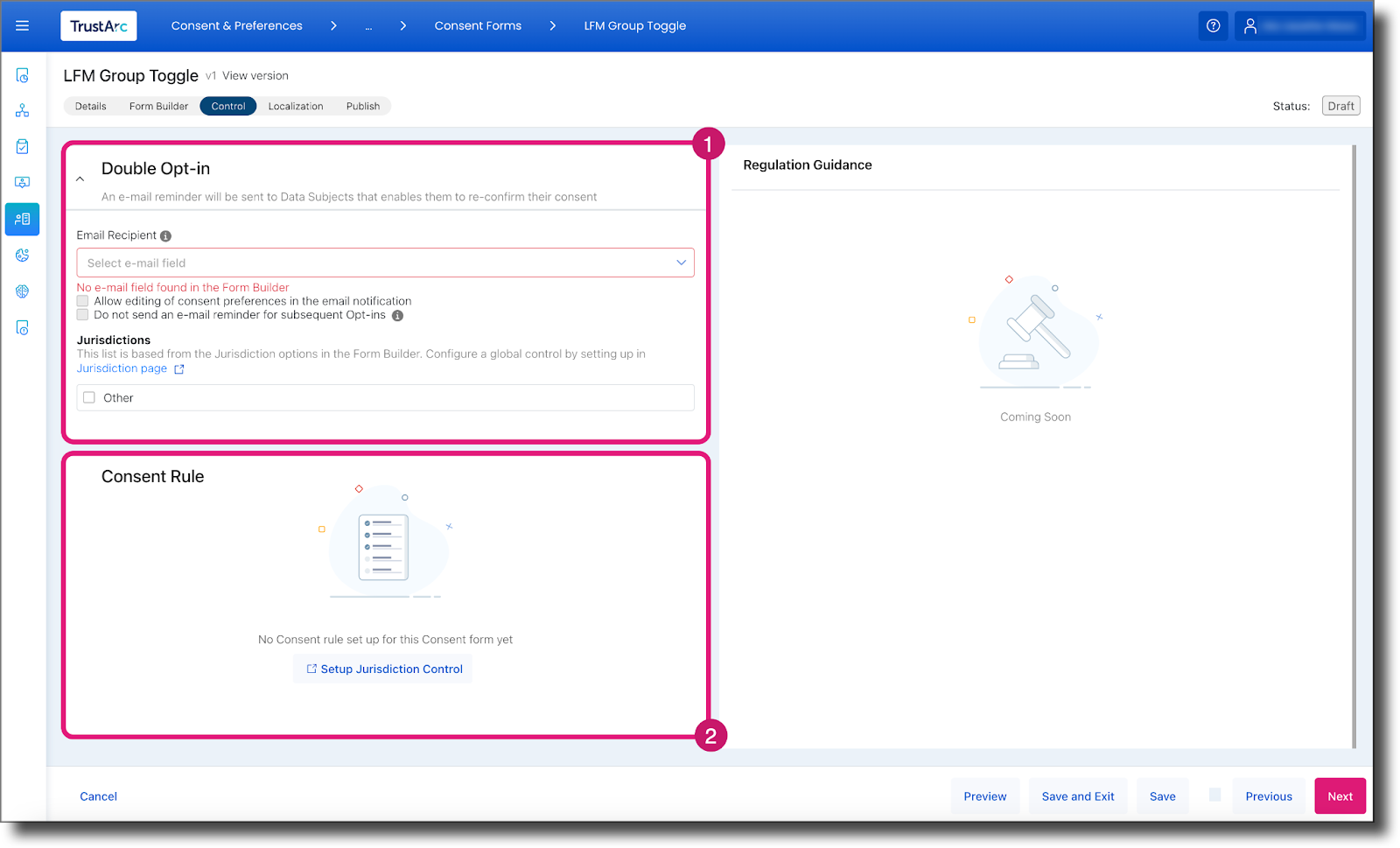The height and width of the screenshot is (848, 1400).
Task: Open the Jurisdiction page link
Action: click(122, 368)
